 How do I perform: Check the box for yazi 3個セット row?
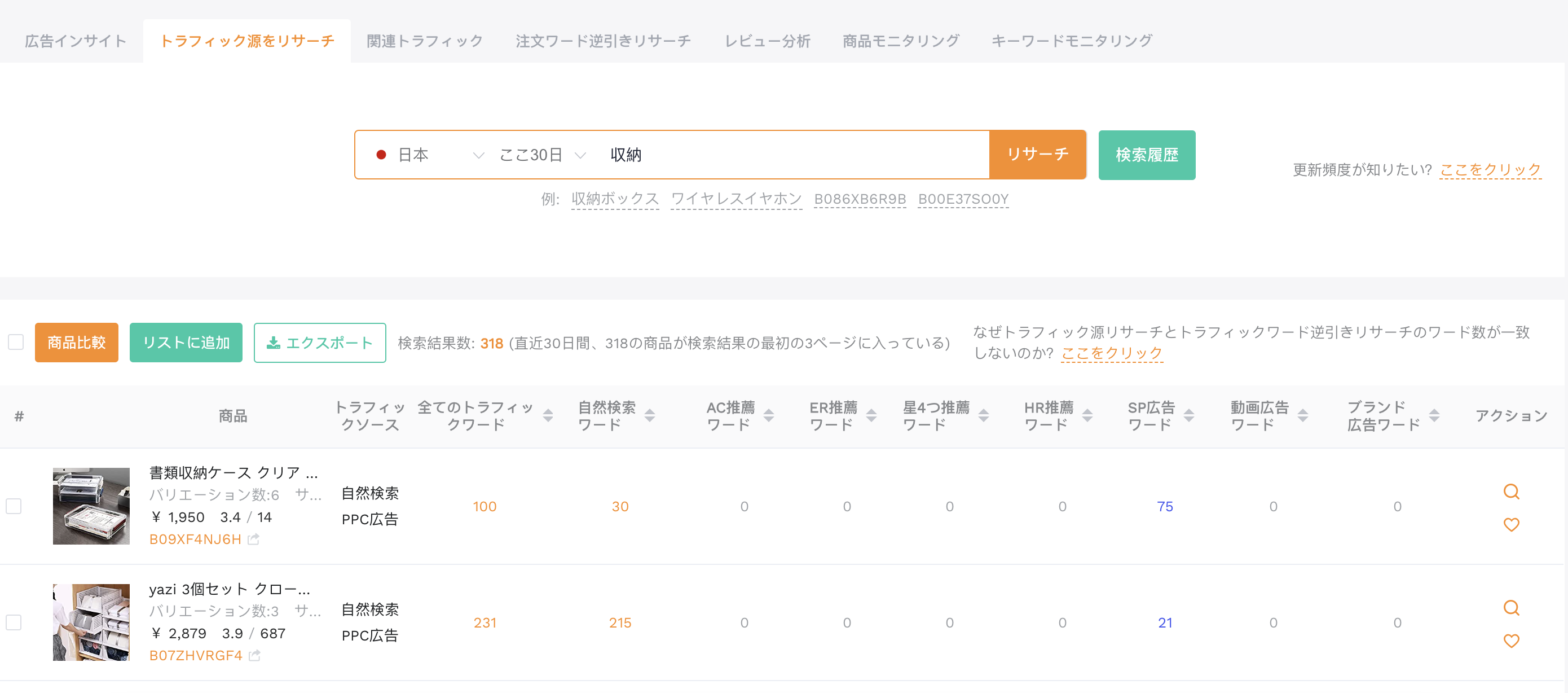[x=14, y=622]
